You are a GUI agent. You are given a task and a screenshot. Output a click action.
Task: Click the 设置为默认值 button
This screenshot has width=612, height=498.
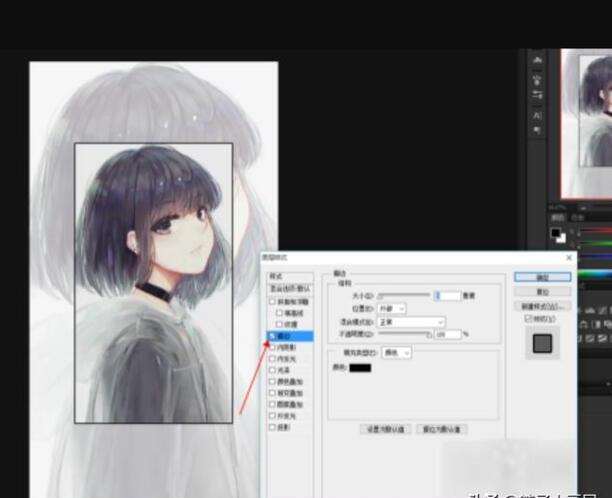(x=385, y=429)
